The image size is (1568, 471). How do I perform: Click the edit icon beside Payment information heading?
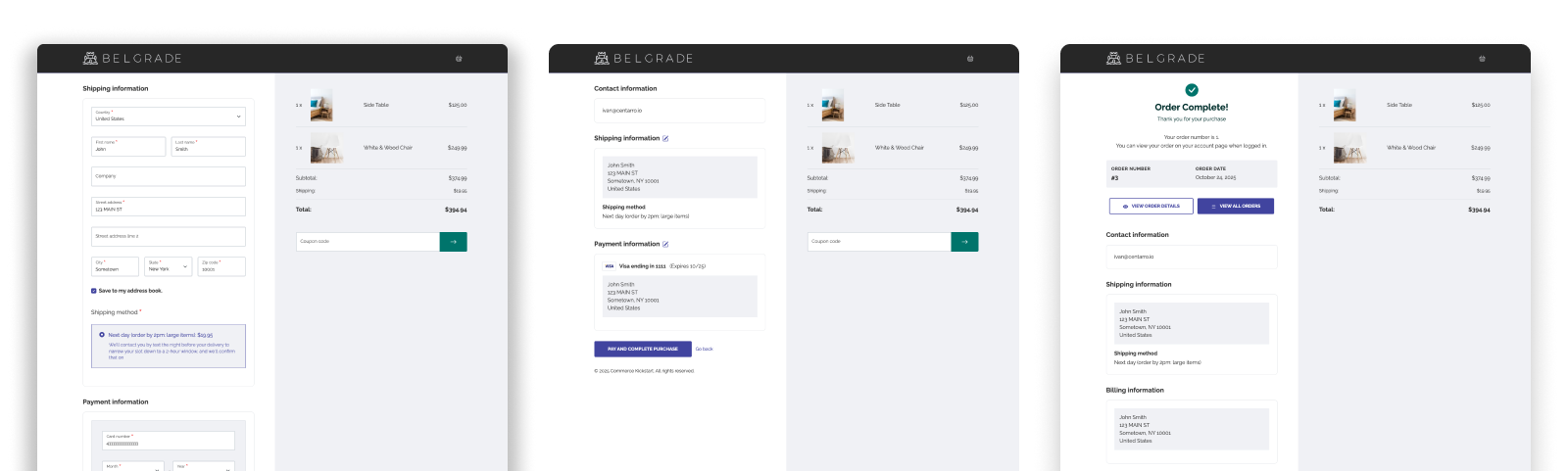click(x=665, y=245)
